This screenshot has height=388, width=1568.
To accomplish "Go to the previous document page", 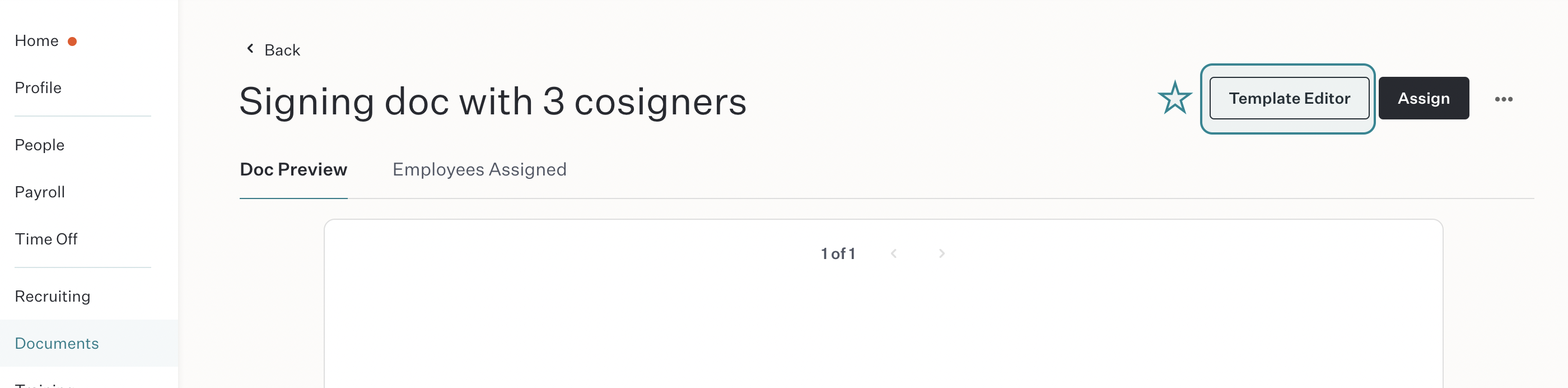I will point(894,253).
